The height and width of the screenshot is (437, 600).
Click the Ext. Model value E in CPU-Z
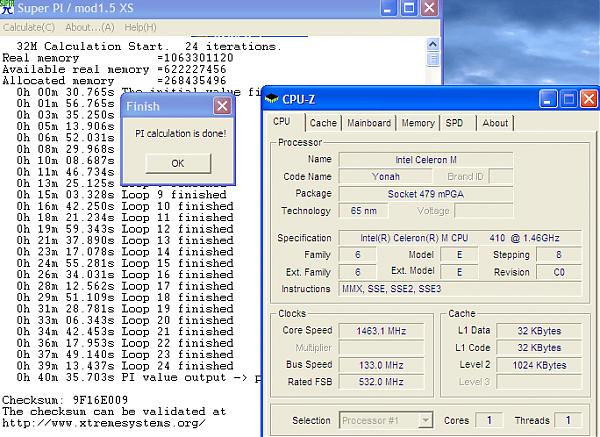click(x=459, y=272)
